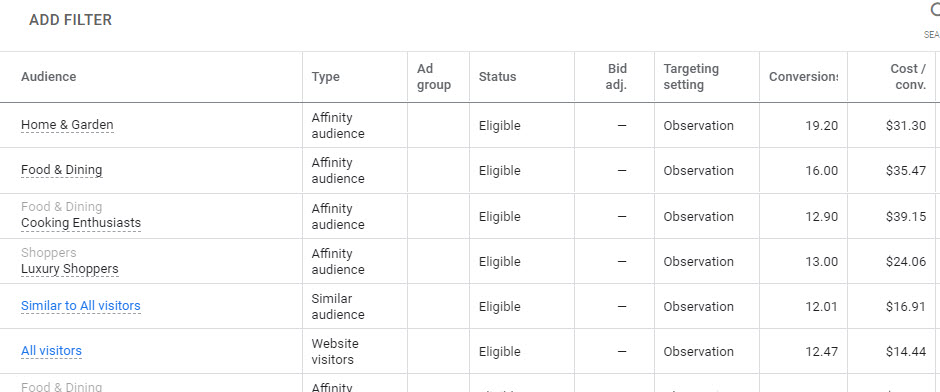Sort by the Targeting setting column

[x=691, y=77]
